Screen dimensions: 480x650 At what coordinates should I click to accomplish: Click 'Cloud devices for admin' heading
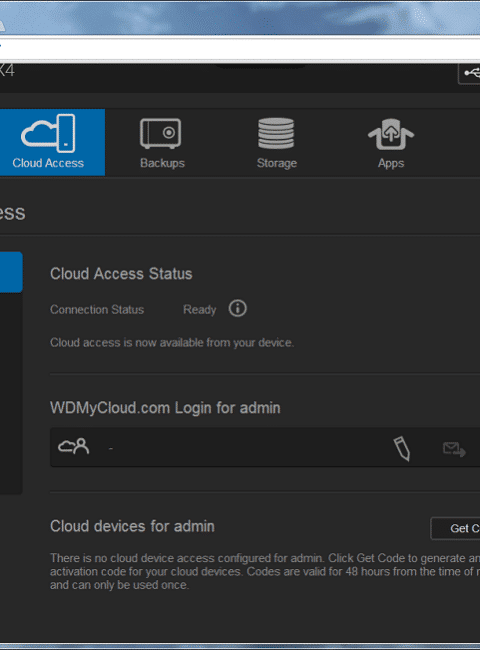click(132, 526)
